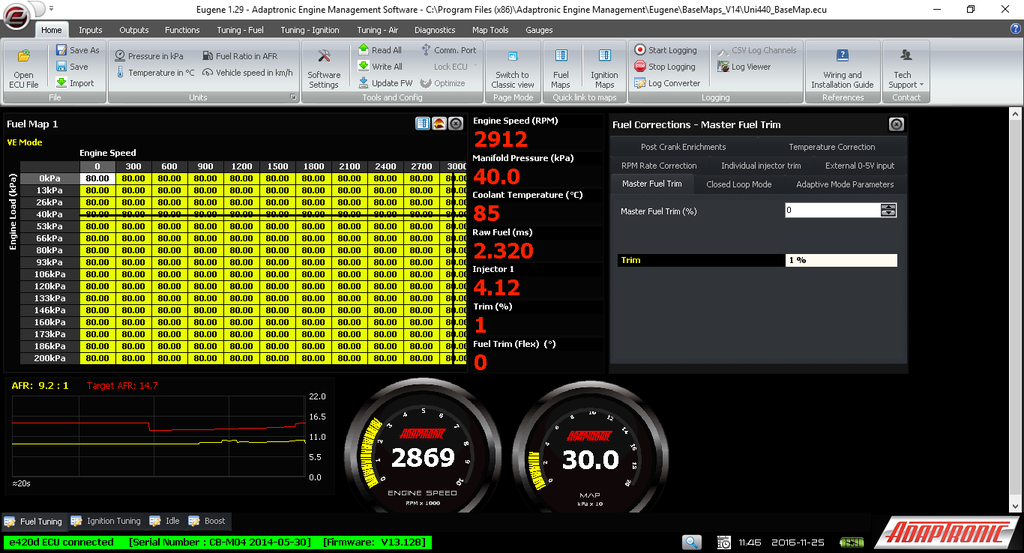Open the Quick Access Toolbar dropdown
The width and height of the screenshot is (1024, 553).
click(51, 8)
